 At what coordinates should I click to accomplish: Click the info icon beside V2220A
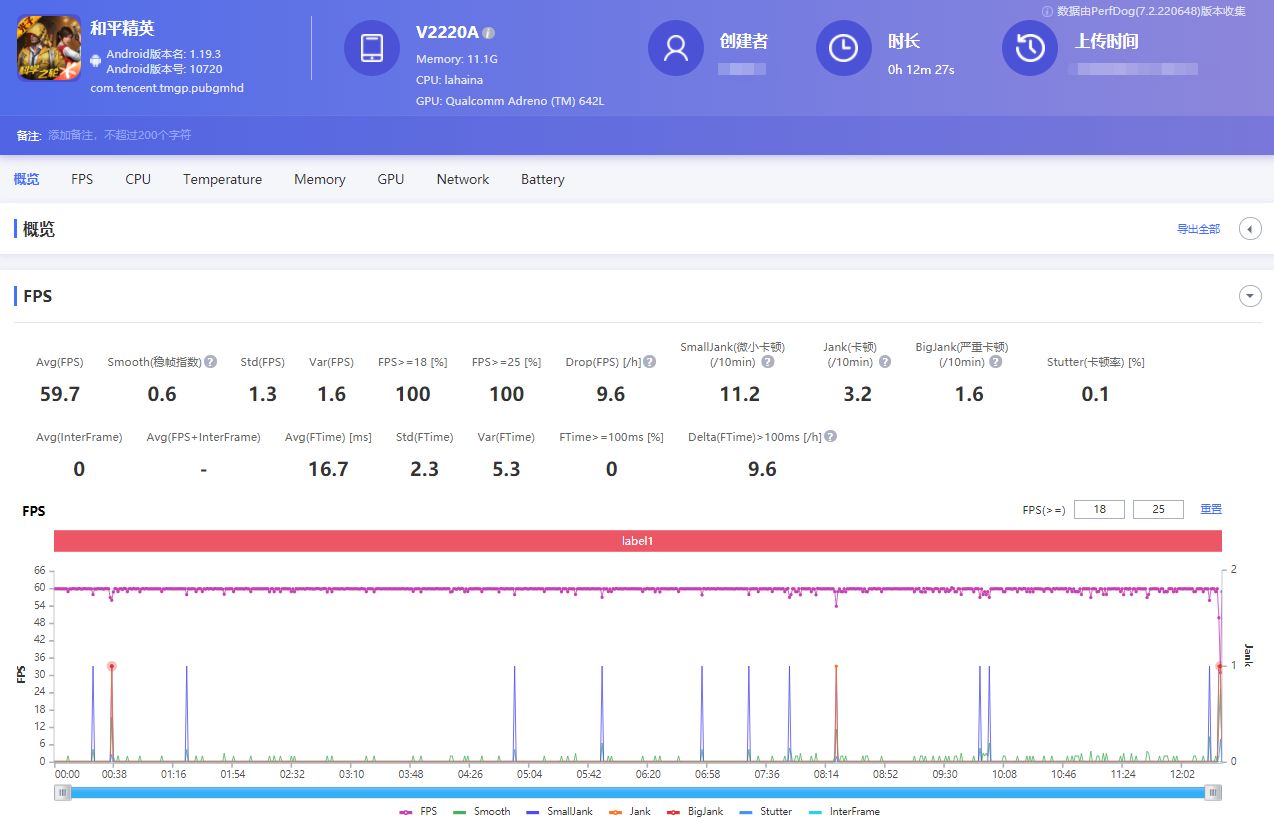[489, 33]
